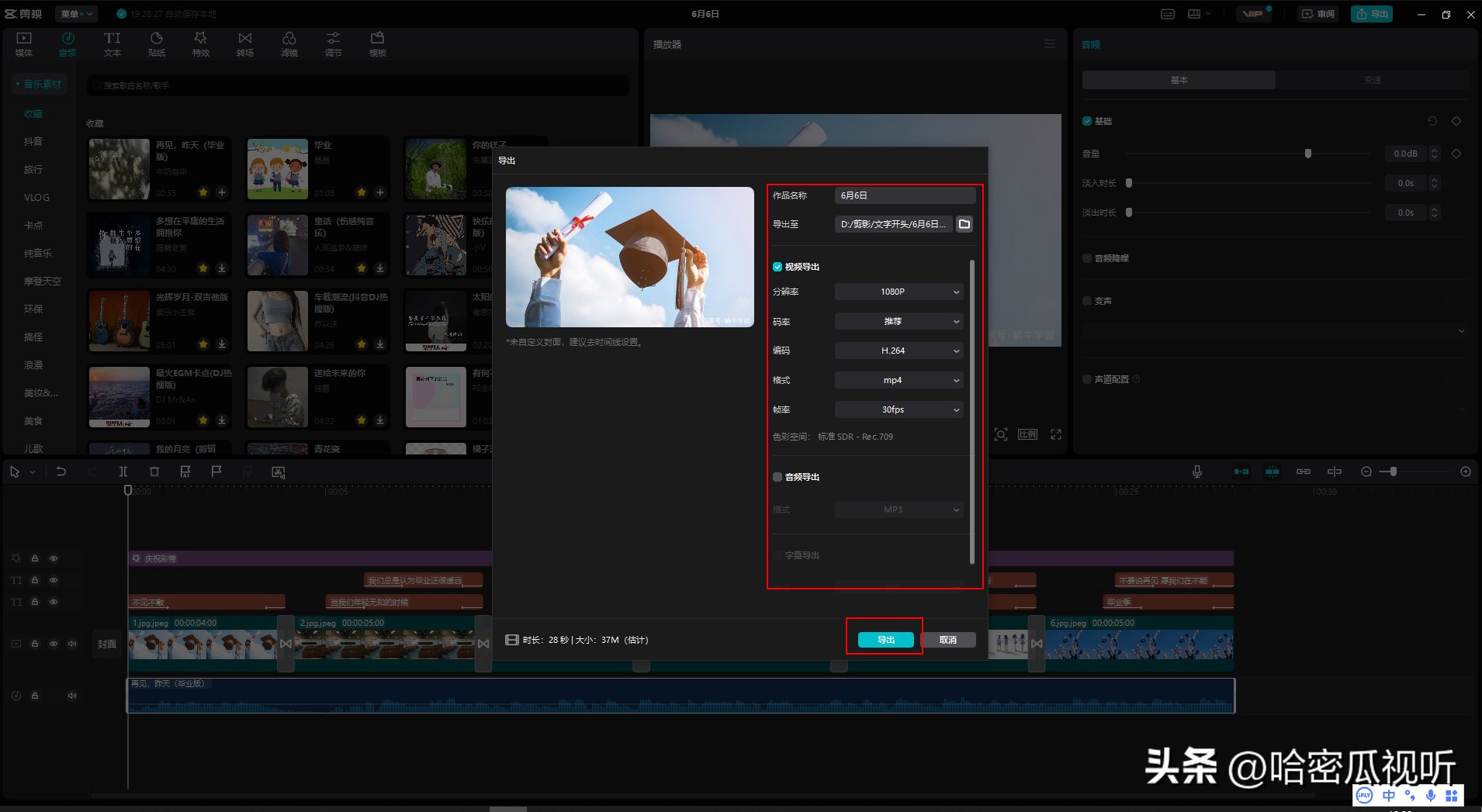The height and width of the screenshot is (812, 1482).
Task: Open the Stickers (贴纸) panel icon
Action: pos(157,44)
